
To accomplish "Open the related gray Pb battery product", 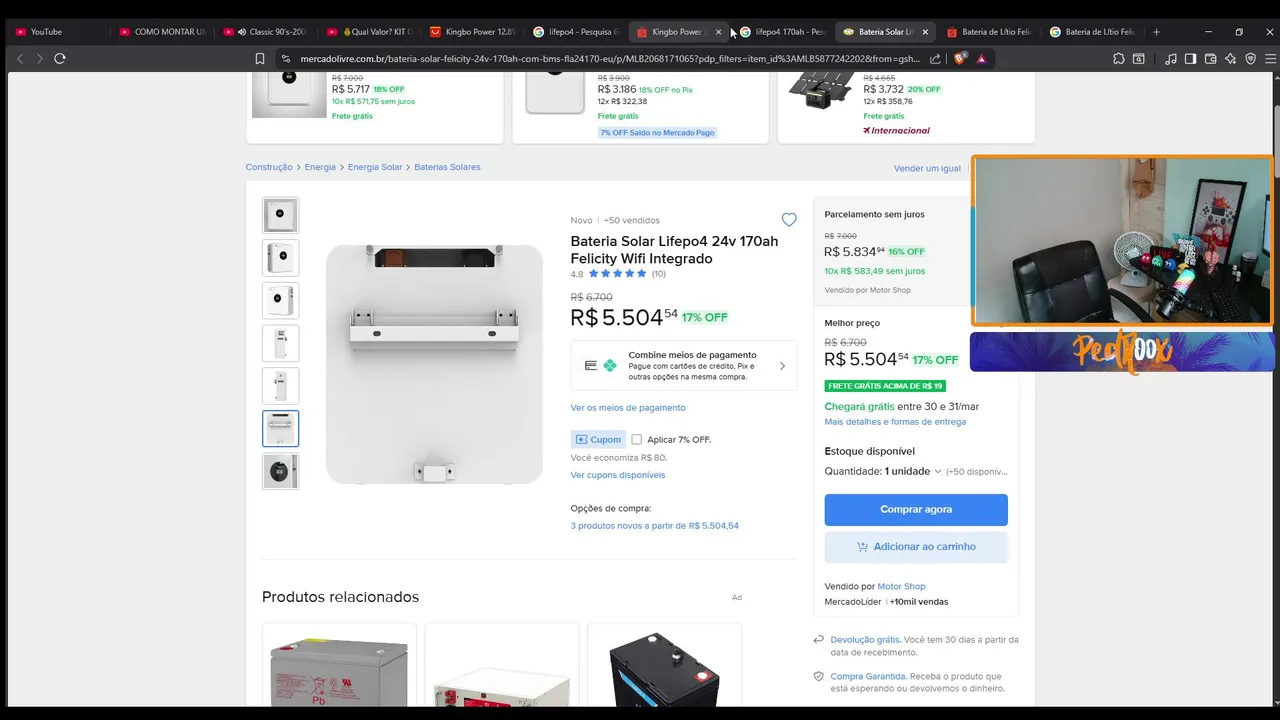I will 339,666.
